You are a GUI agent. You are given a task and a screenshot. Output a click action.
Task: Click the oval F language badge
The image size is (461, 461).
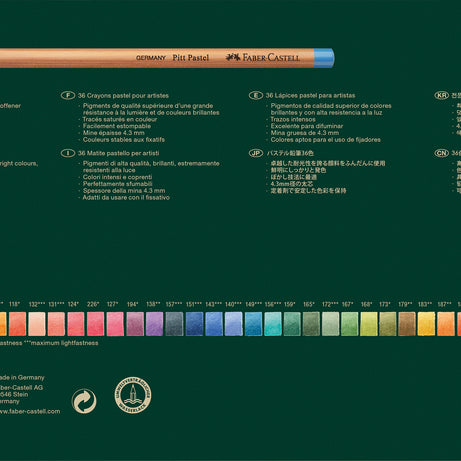coord(68,95)
